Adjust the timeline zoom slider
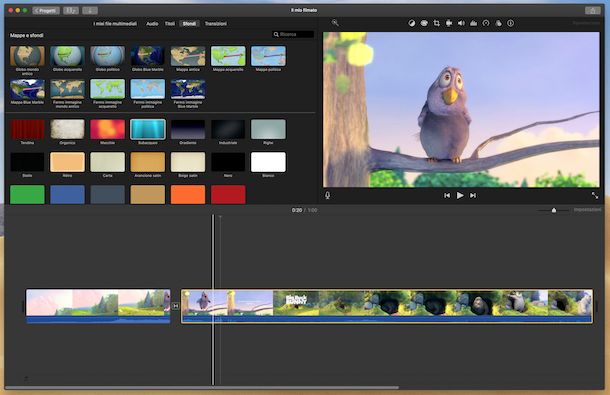This screenshot has height=395, width=610. [x=554, y=210]
